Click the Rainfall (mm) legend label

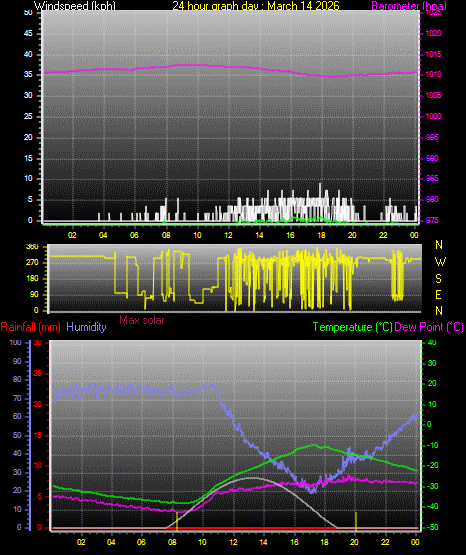coord(30,327)
